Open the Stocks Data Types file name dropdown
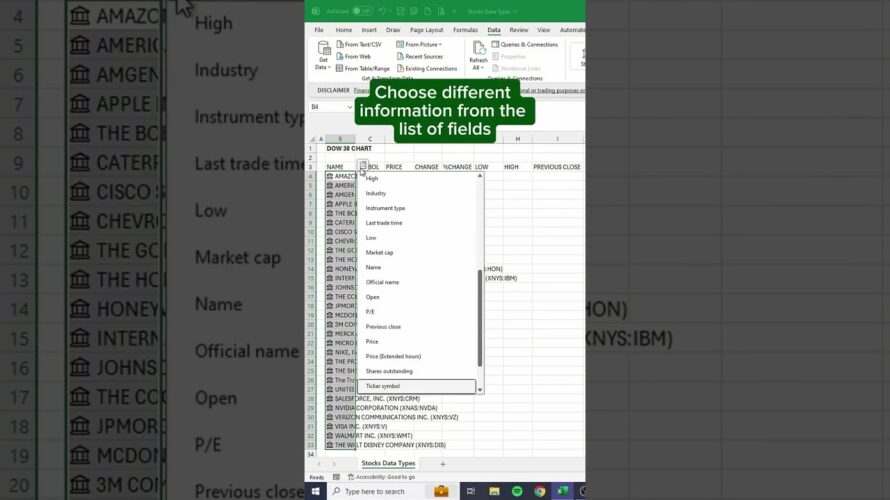The image size is (890, 500). coord(492,11)
